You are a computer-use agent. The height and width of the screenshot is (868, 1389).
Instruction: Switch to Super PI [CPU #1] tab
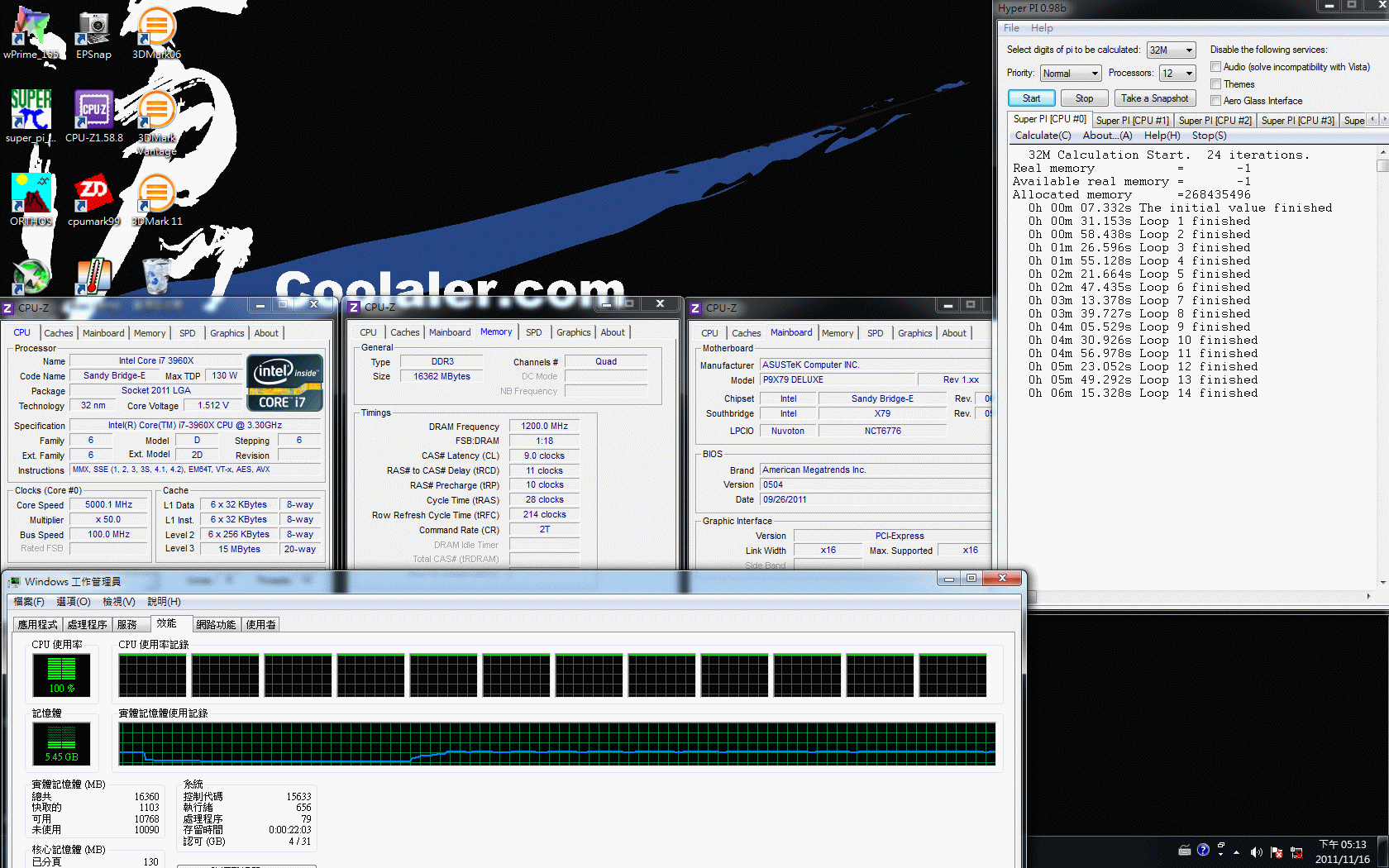tap(1132, 121)
